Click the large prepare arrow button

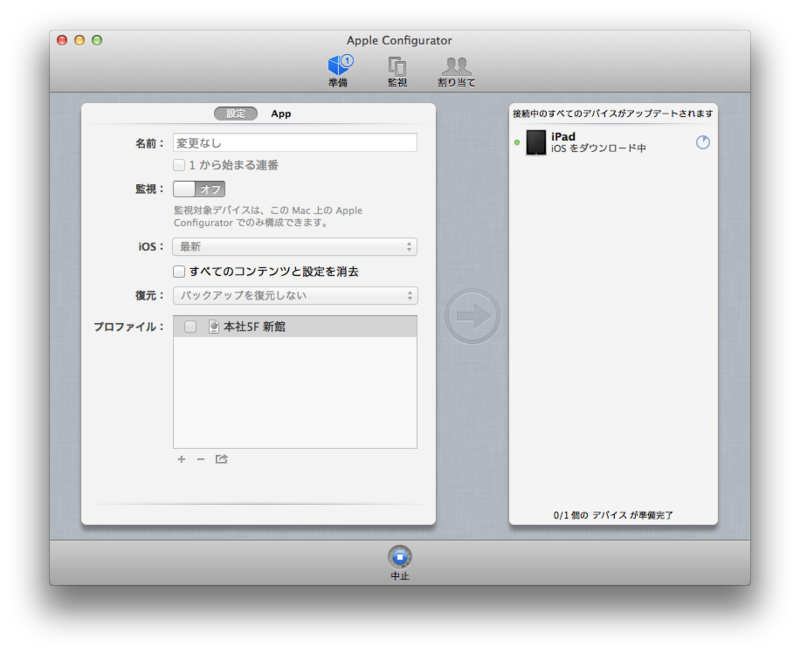[472, 316]
